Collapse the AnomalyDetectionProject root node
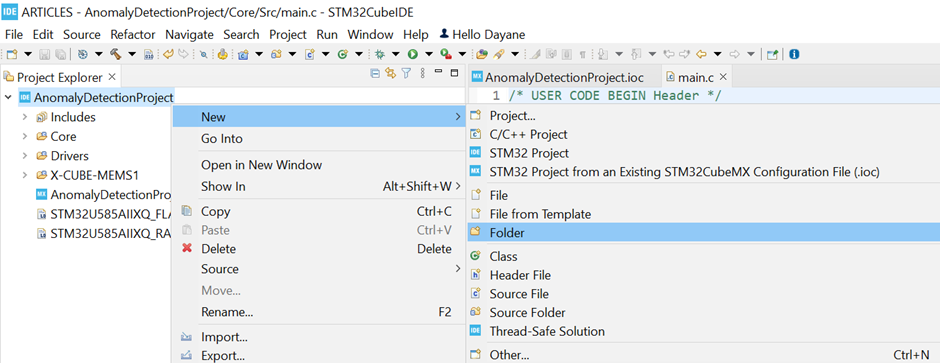 click(8, 97)
